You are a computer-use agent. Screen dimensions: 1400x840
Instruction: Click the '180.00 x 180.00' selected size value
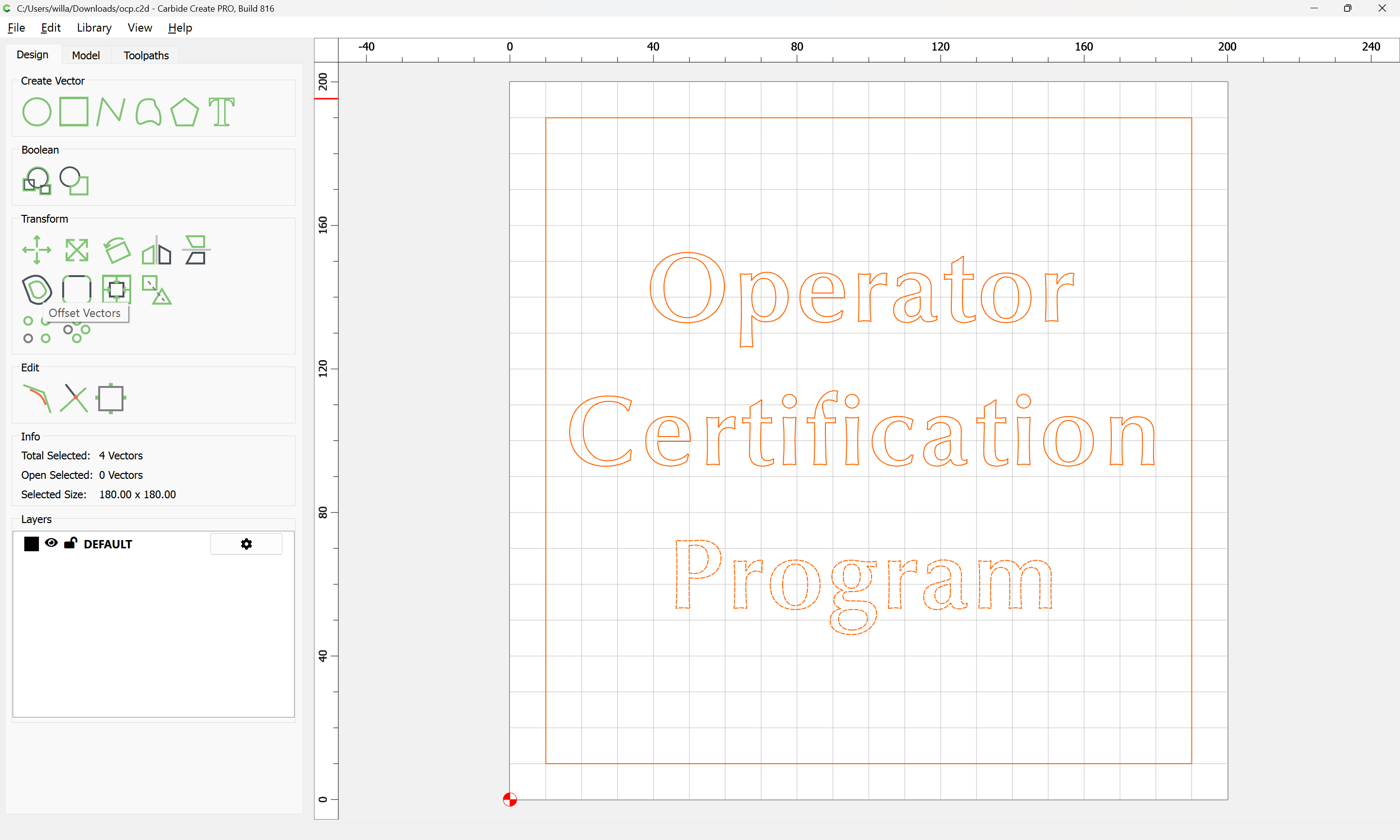(x=138, y=495)
